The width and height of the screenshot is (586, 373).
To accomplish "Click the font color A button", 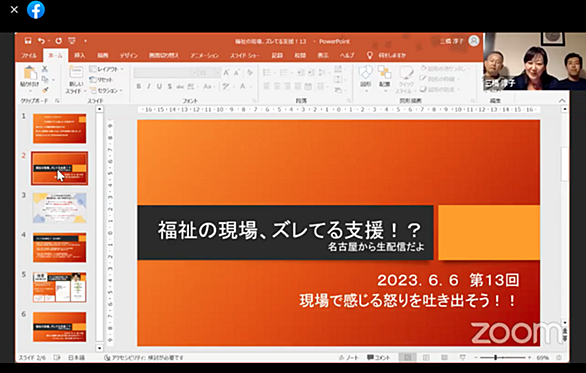I will coord(243,87).
